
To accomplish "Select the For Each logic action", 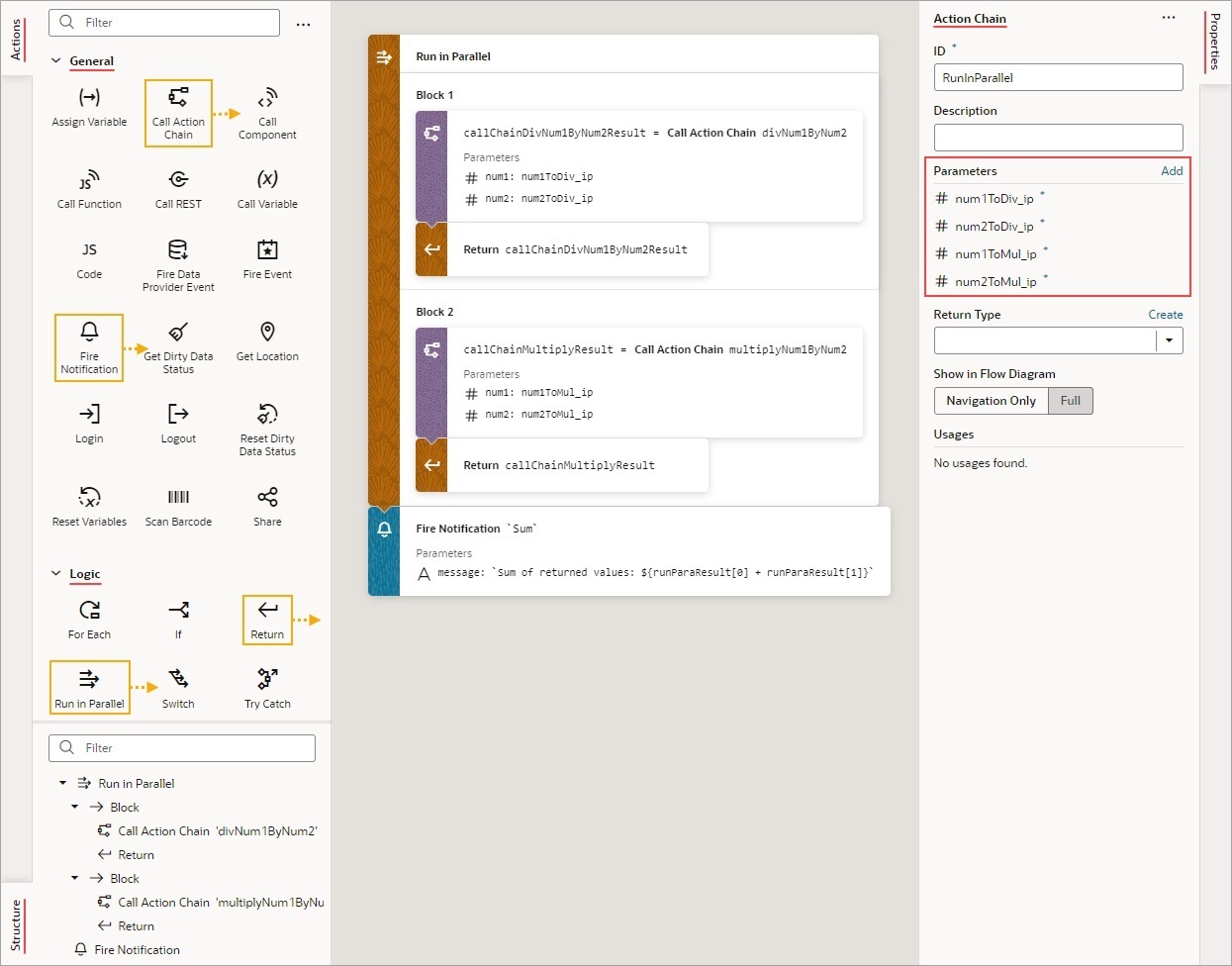I will tap(89, 620).
